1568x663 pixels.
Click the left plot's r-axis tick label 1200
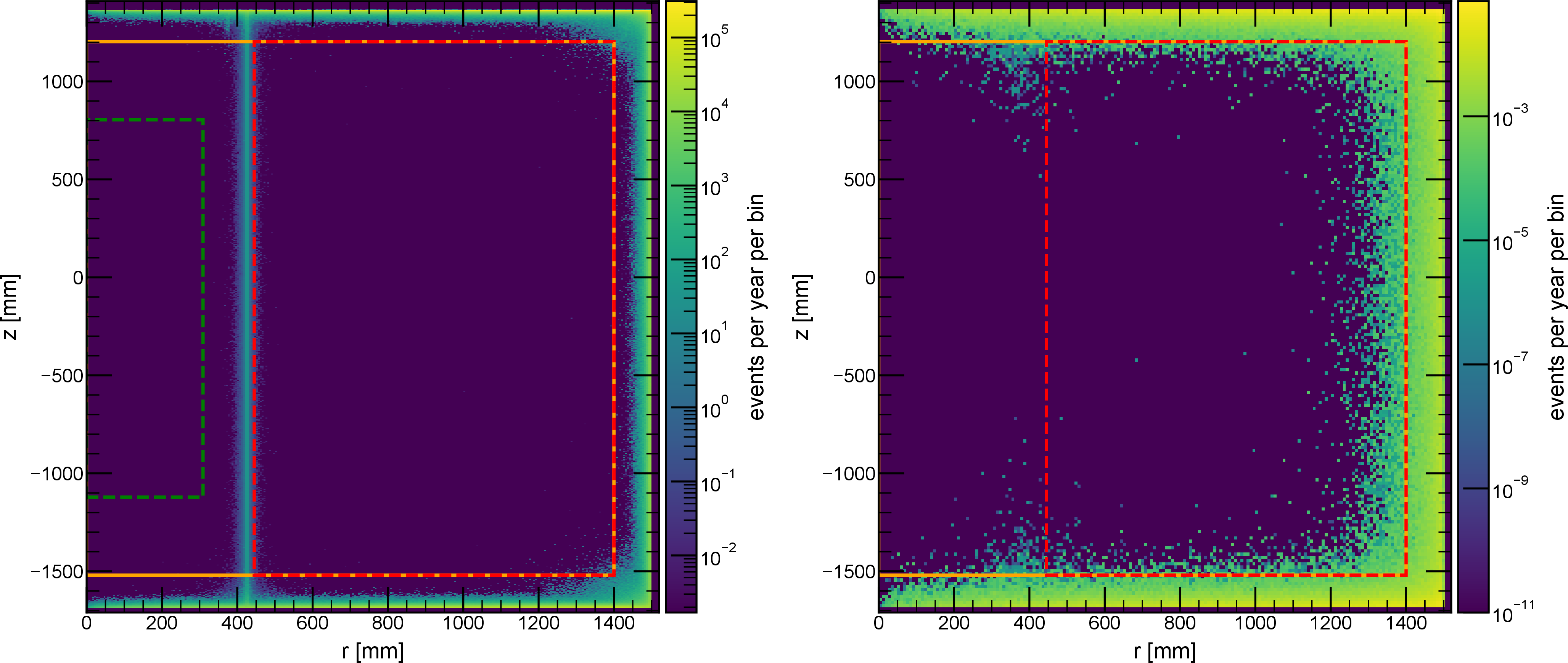(x=539, y=623)
